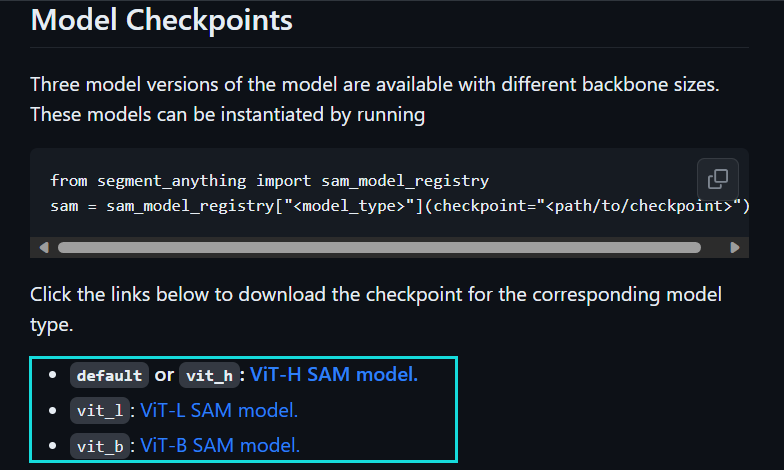The width and height of the screenshot is (784, 470).
Task: Click the 'default' code tag
Action: tap(109, 376)
